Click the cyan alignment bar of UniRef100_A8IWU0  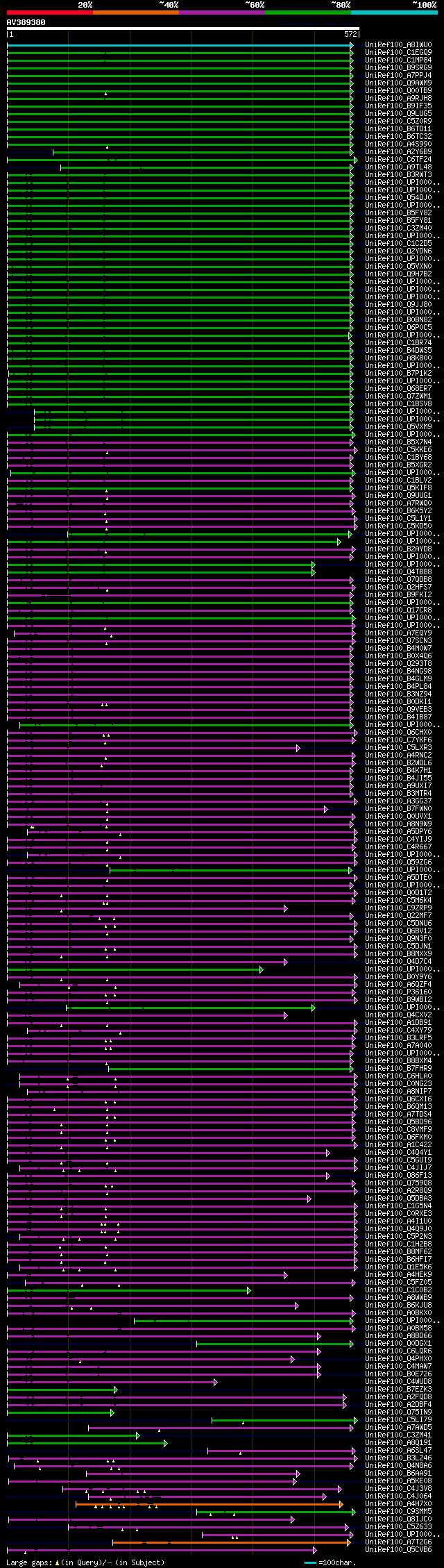tap(179, 45)
